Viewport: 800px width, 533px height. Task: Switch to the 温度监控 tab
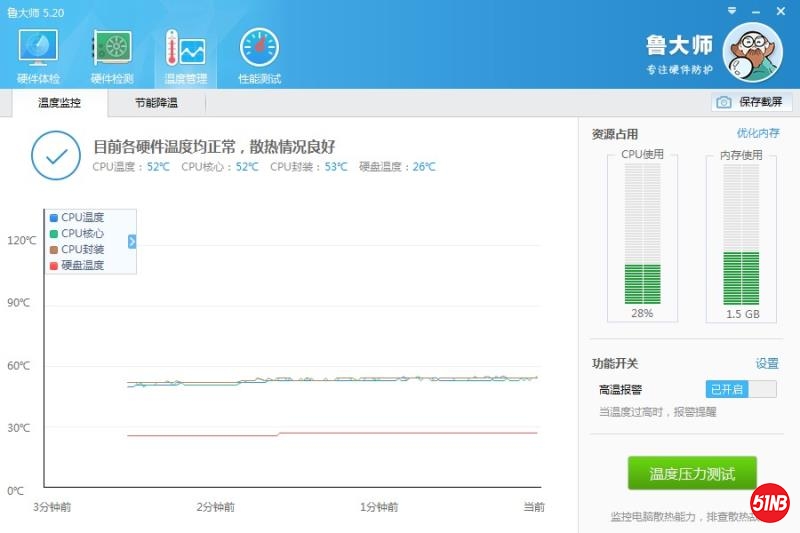[59, 102]
